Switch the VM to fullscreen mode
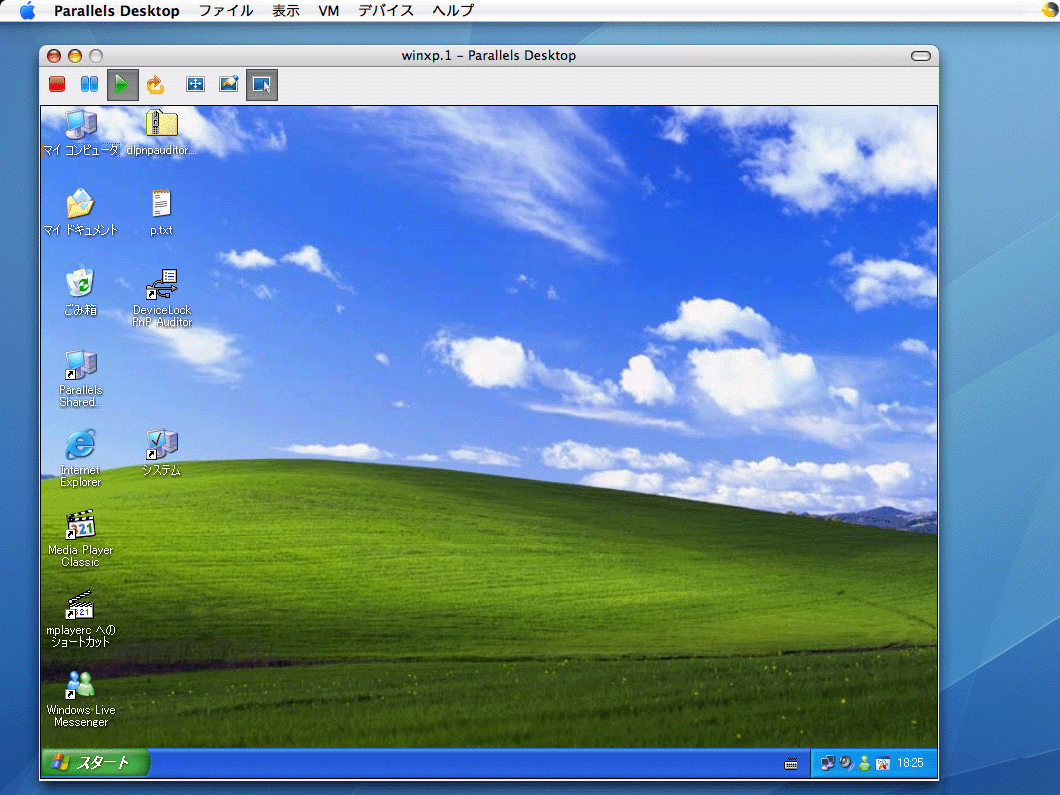 [x=195, y=85]
